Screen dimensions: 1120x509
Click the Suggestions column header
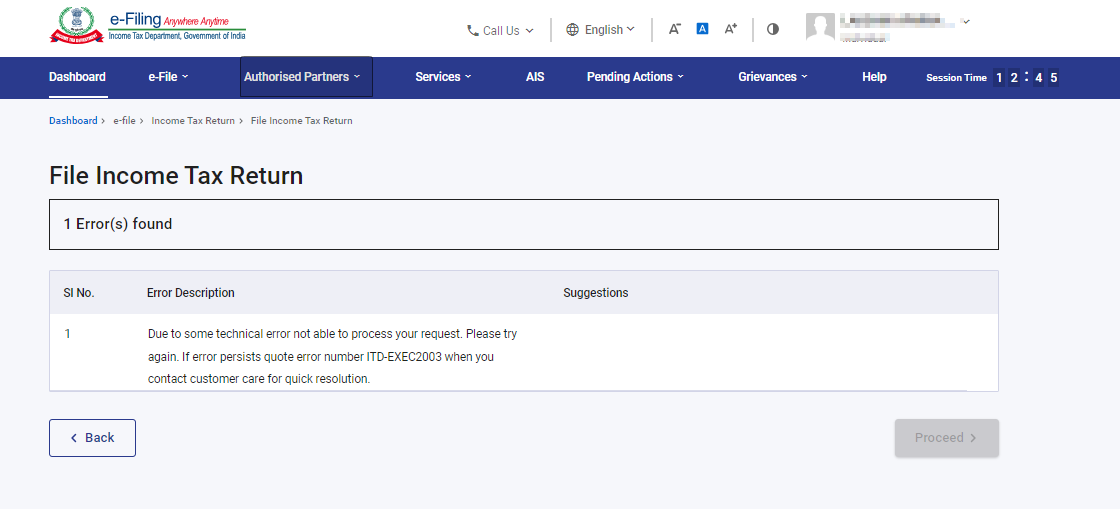point(596,293)
